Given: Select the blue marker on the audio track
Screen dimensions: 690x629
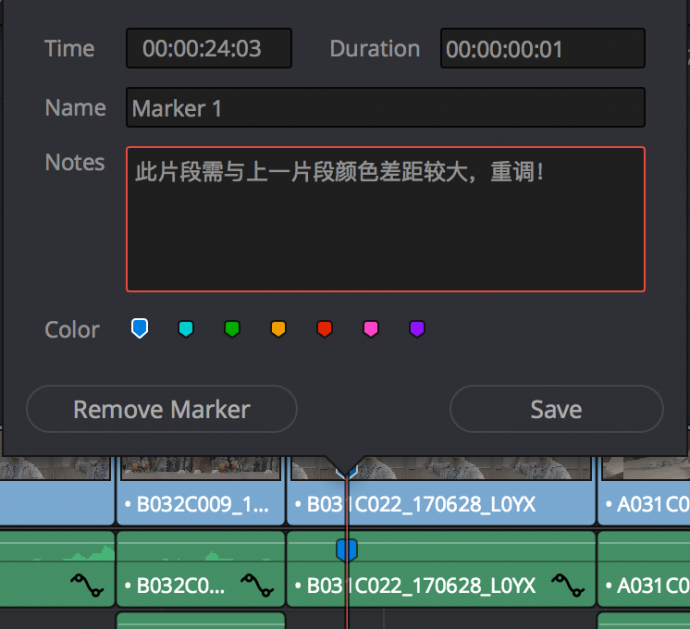Looking at the screenshot, I should point(347,549).
